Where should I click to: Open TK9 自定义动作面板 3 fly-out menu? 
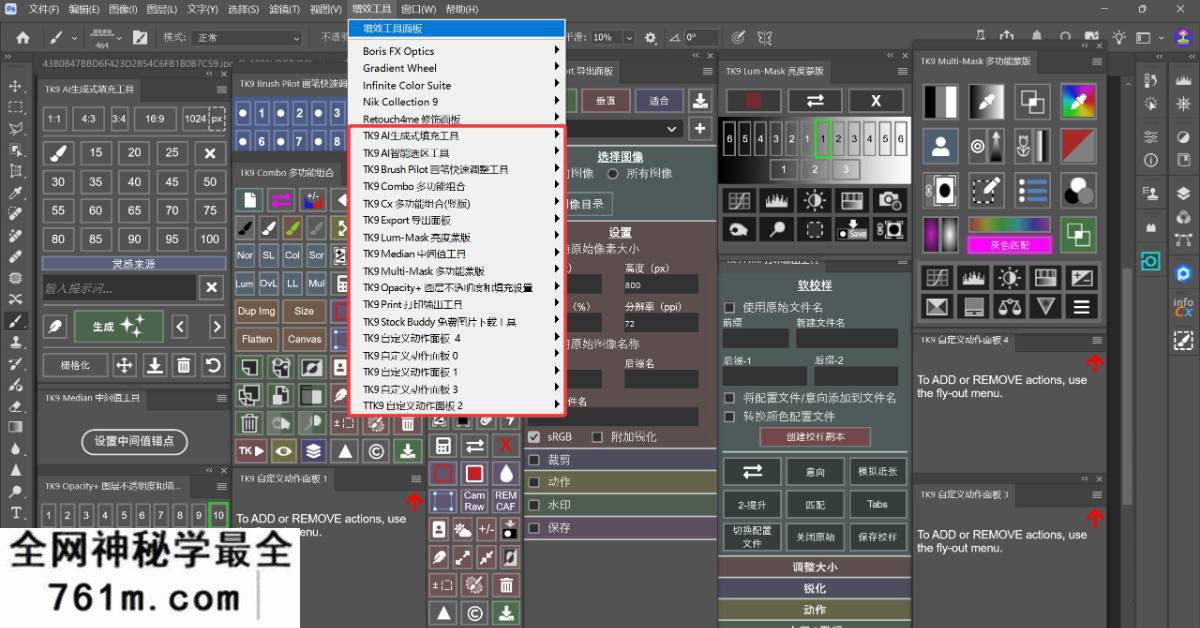(x=1097, y=494)
